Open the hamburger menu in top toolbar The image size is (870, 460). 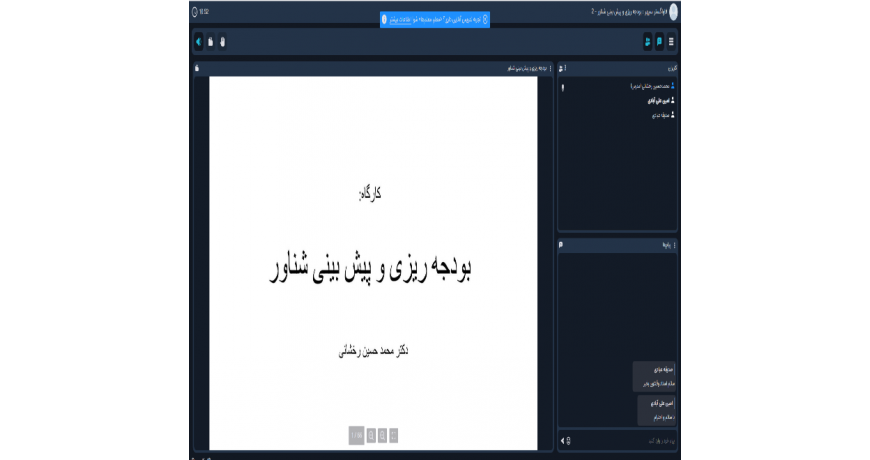(671, 42)
